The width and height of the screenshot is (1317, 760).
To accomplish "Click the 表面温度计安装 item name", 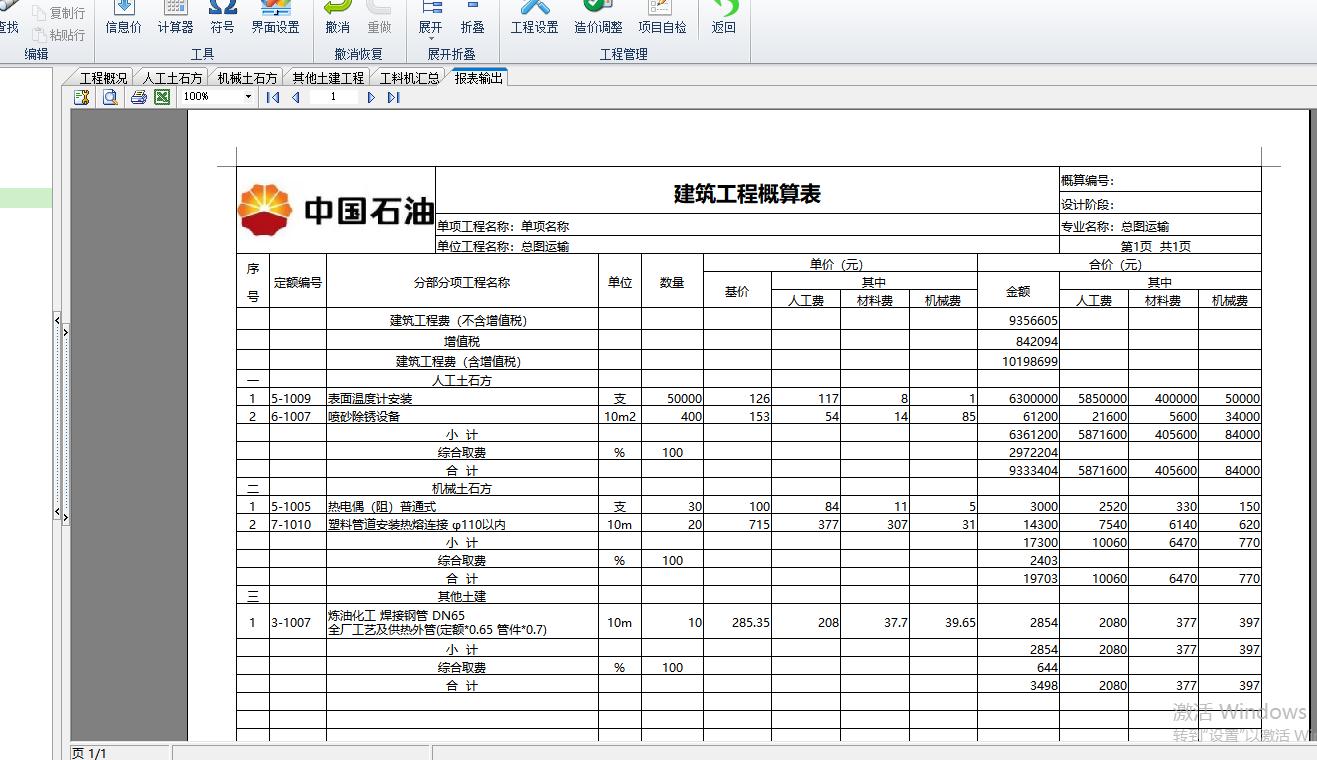I will tap(370, 398).
